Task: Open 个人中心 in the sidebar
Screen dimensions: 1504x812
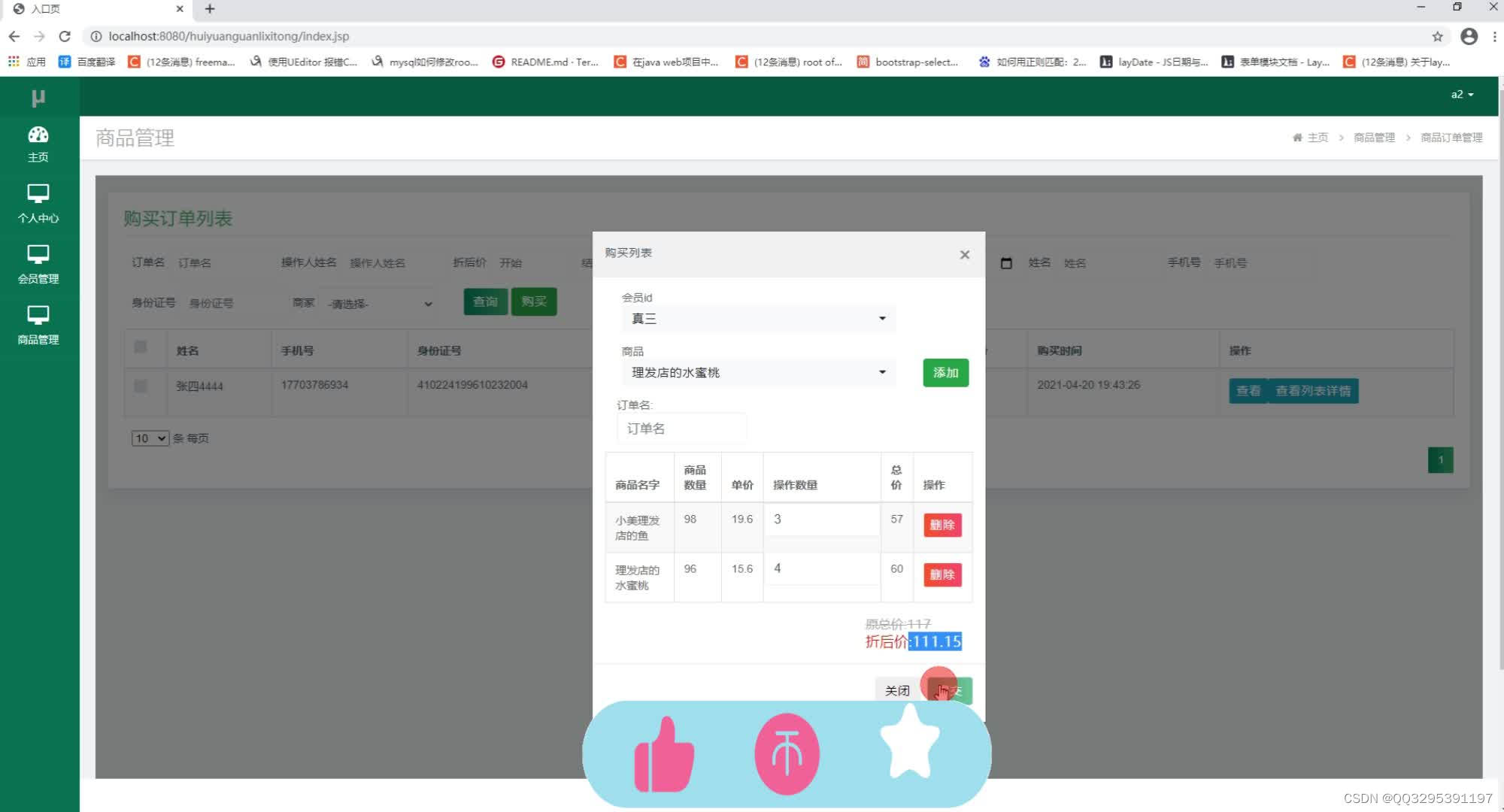Action: tap(38, 205)
